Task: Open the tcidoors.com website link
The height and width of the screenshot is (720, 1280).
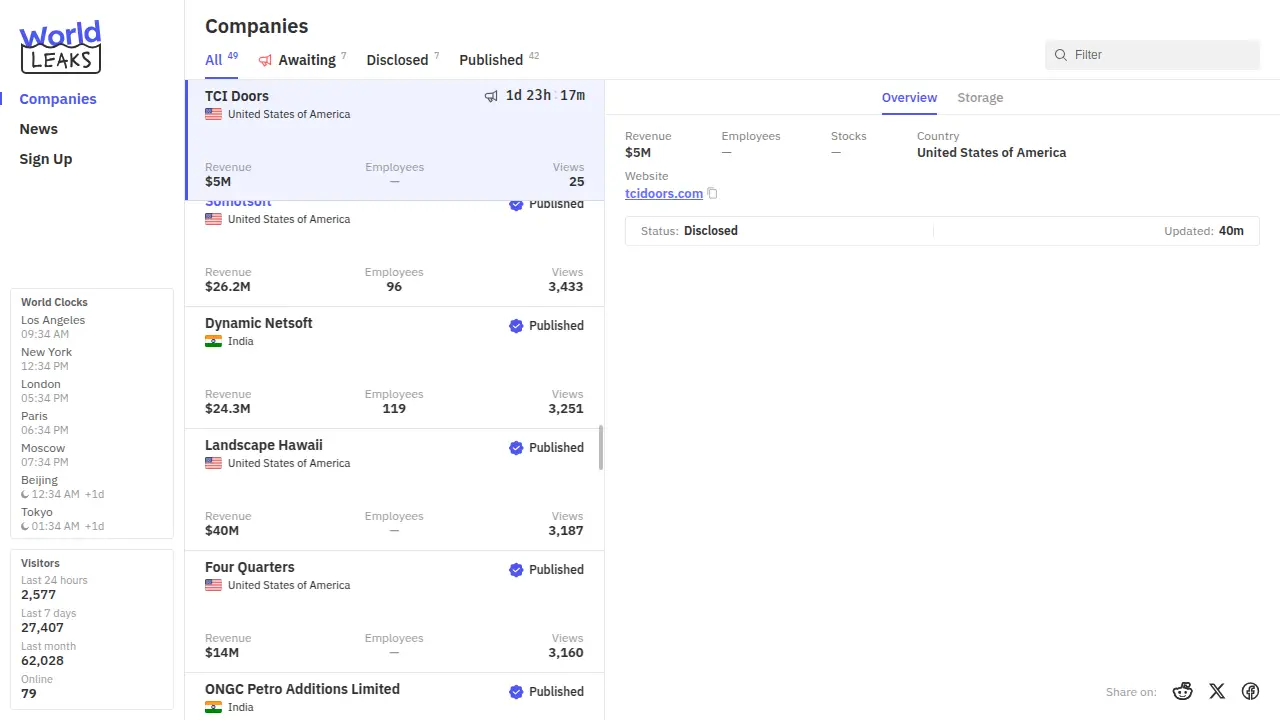Action: tap(663, 194)
